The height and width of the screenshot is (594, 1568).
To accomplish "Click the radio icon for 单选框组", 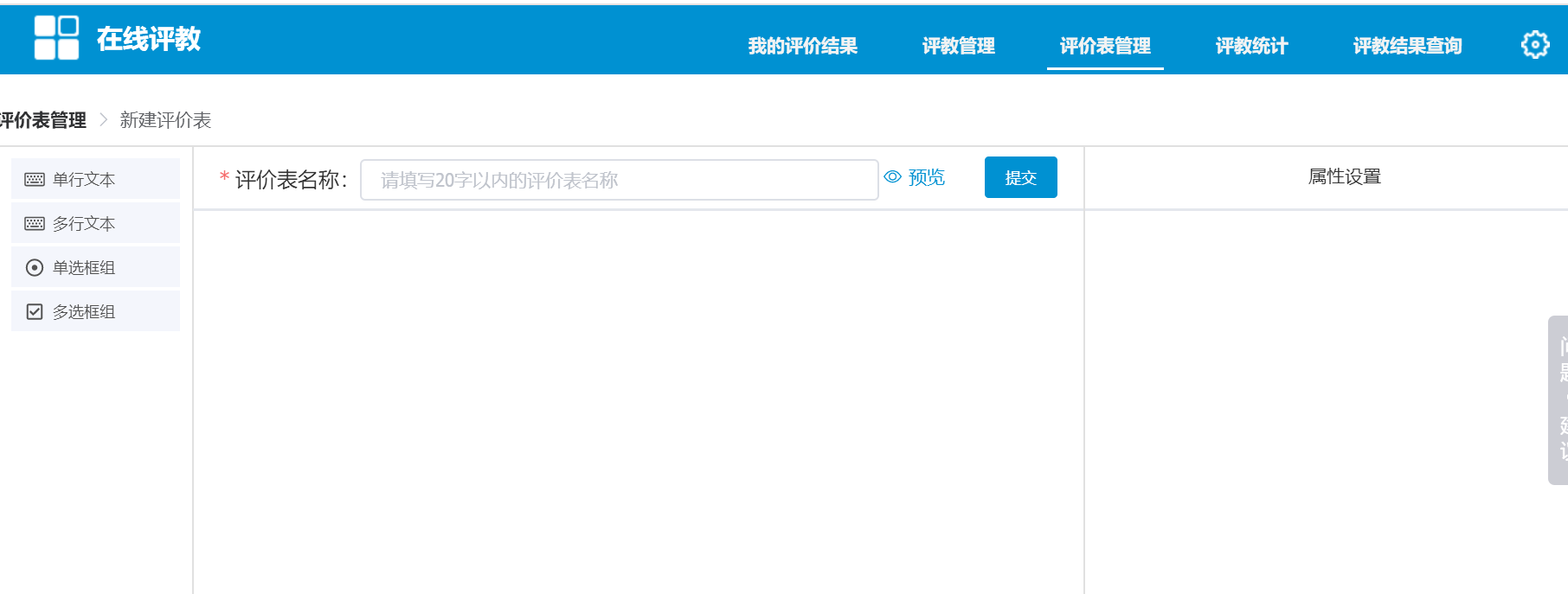I will (35, 267).
